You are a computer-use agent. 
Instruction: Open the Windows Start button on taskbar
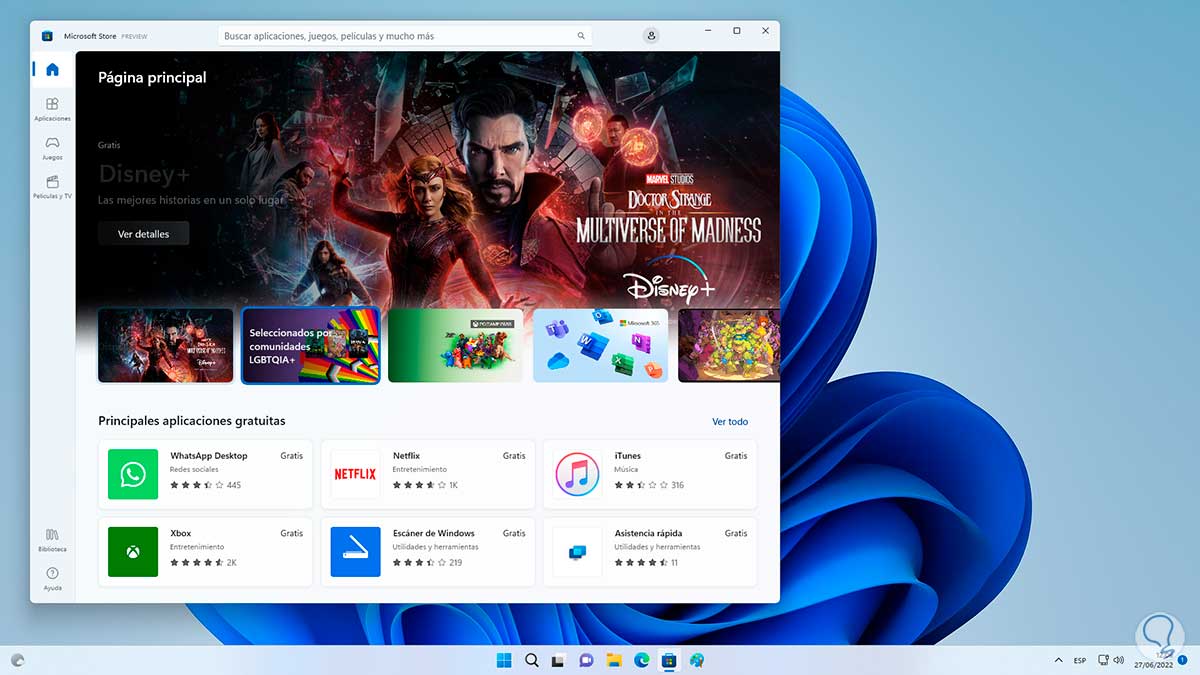tap(504, 660)
